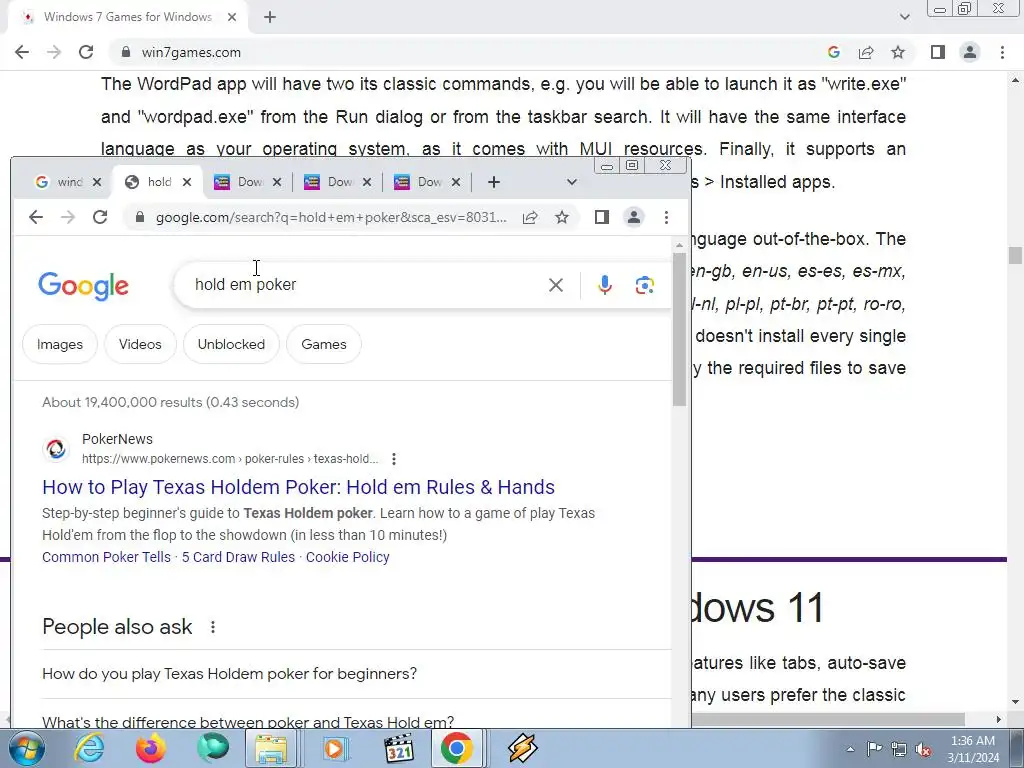Filter results by Videos
The image size is (1024, 768).
pyautogui.click(x=140, y=344)
